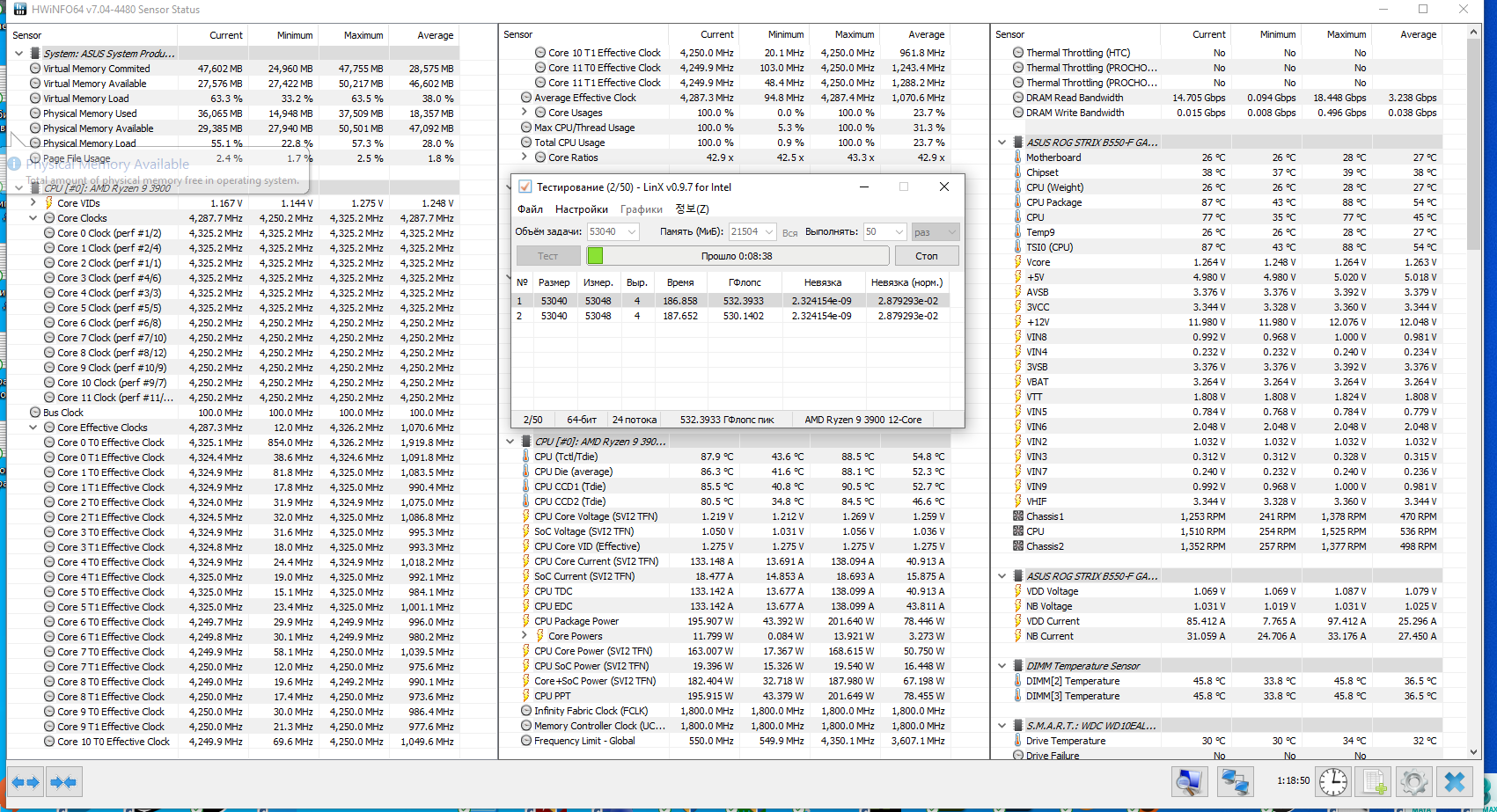The width and height of the screenshot is (1497, 812).
Task: Click the thermometer icon beside DIMM[2] Temperature
Action: click(1018, 681)
